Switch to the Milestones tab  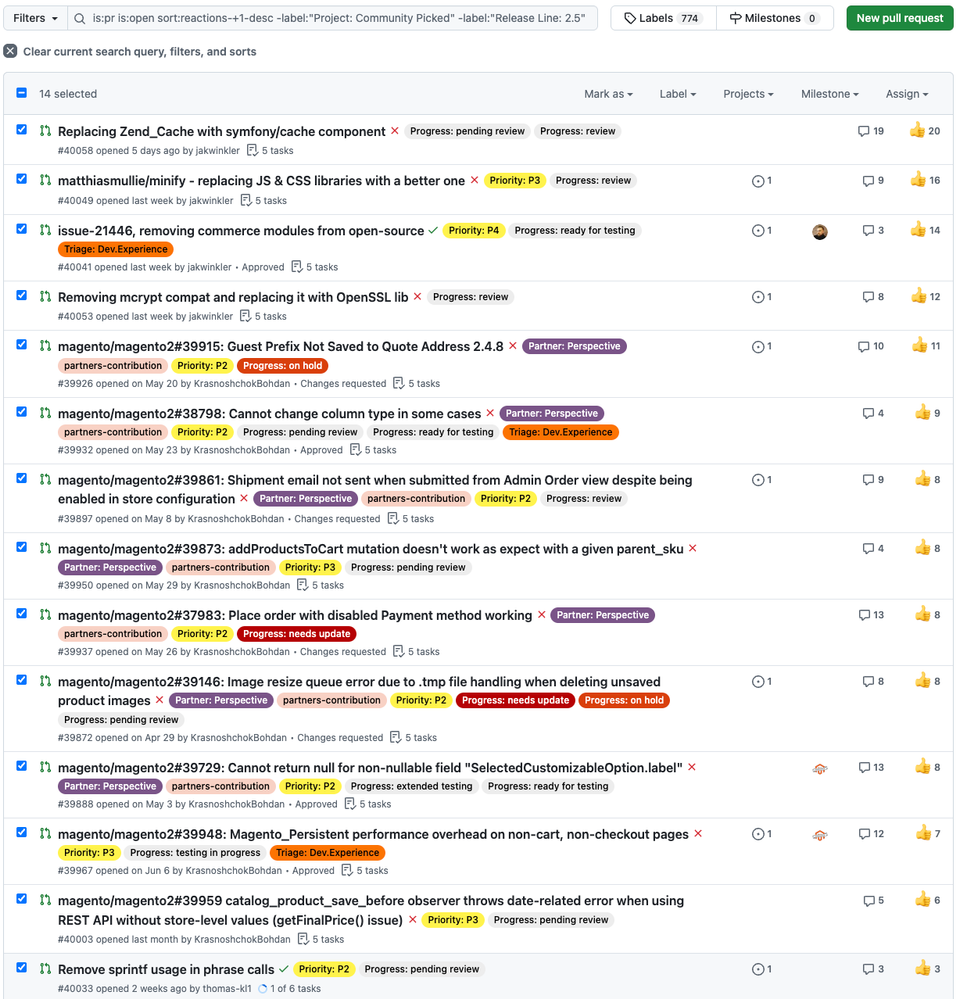click(775, 18)
